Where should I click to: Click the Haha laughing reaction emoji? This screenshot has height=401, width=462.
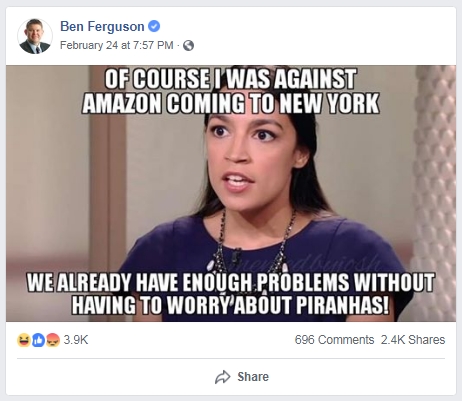(x=24, y=340)
